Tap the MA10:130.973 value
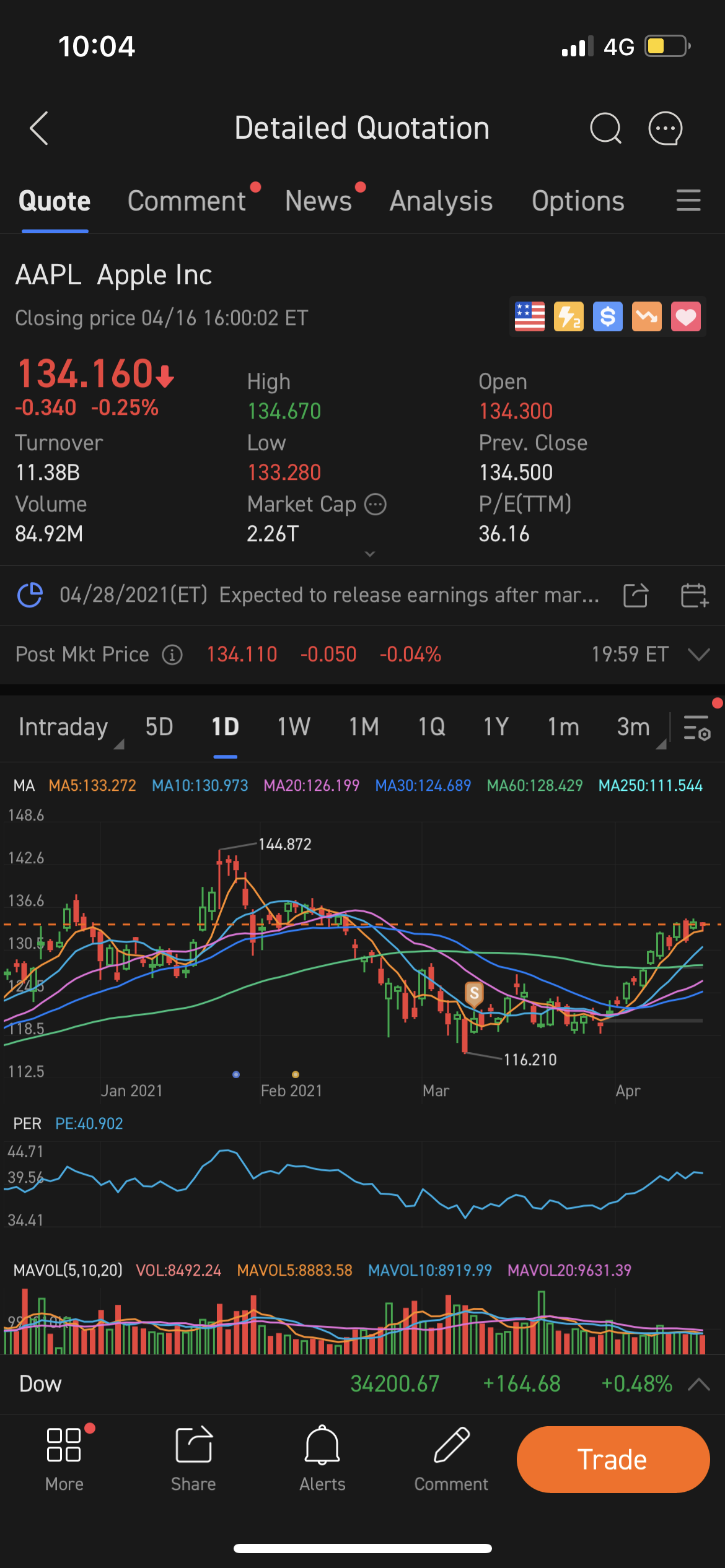Viewport: 725px width, 1568px height. [x=200, y=785]
